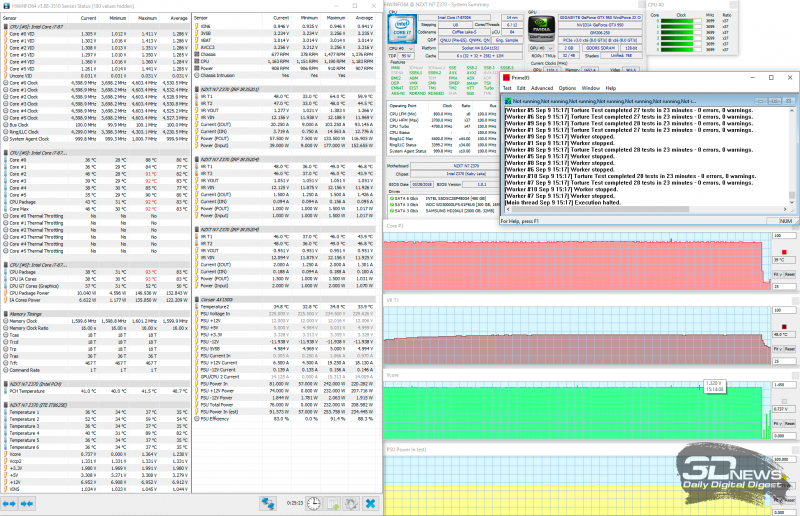Click the clock icon to reset timer
The width and height of the screenshot is (800, 516).
313,504
